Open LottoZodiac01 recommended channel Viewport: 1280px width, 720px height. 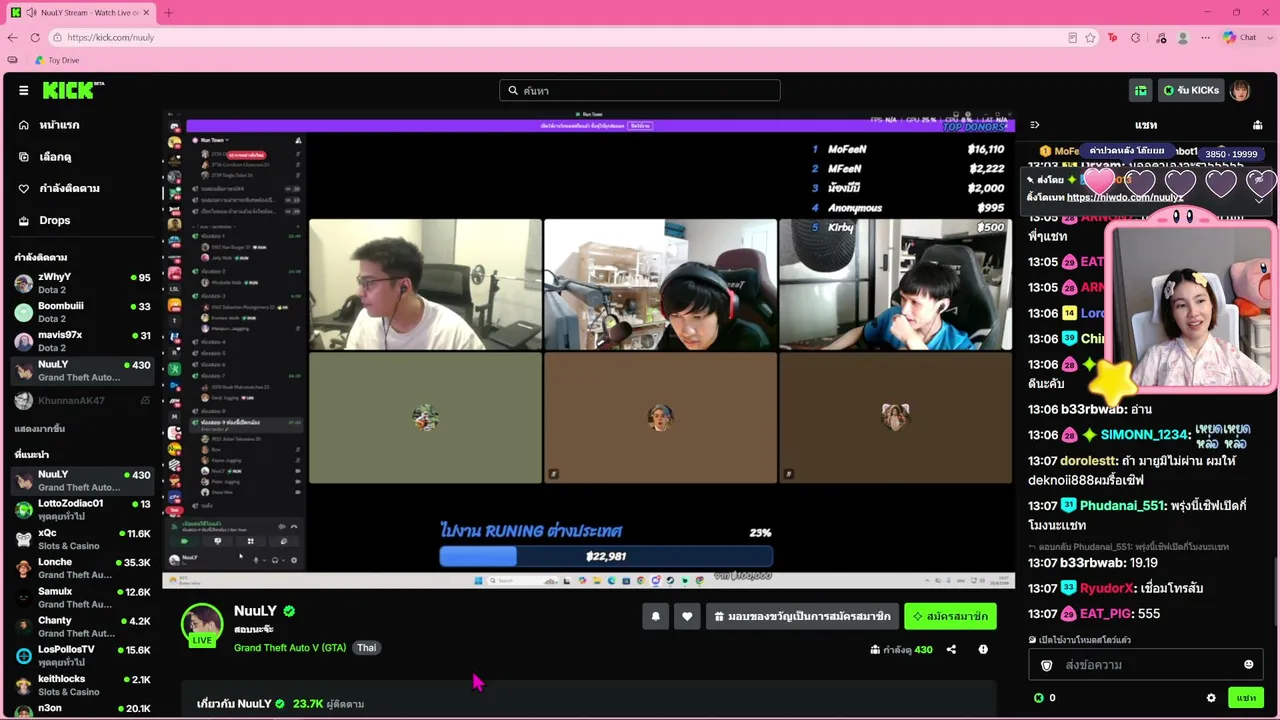pos(82,509)
